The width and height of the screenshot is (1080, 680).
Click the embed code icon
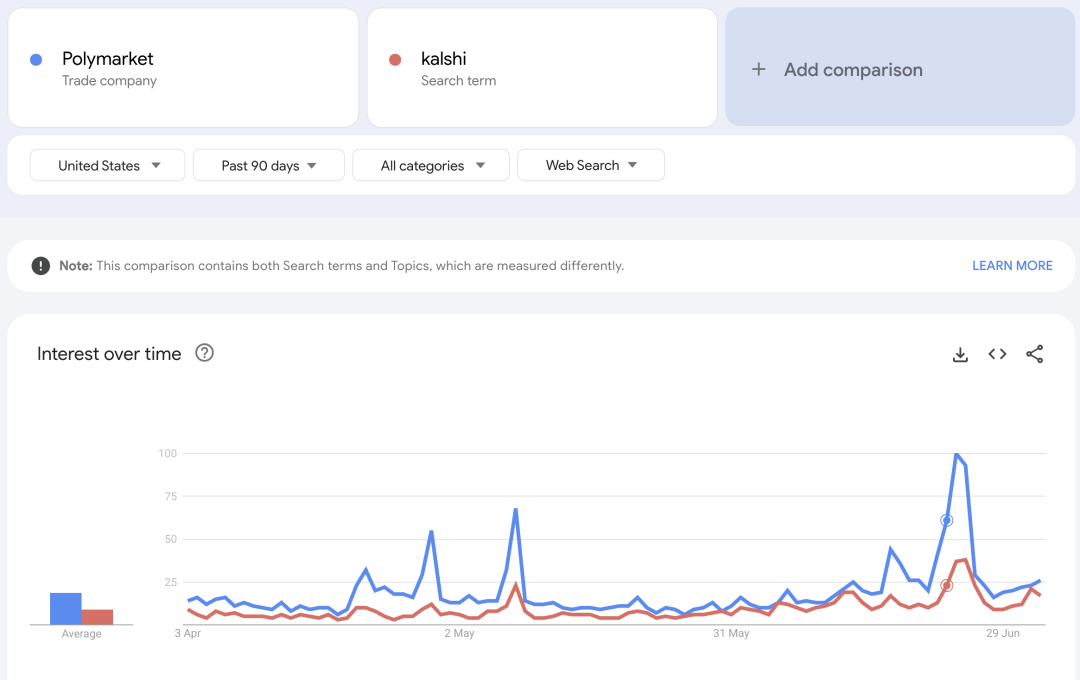click(x=997, y=354)
